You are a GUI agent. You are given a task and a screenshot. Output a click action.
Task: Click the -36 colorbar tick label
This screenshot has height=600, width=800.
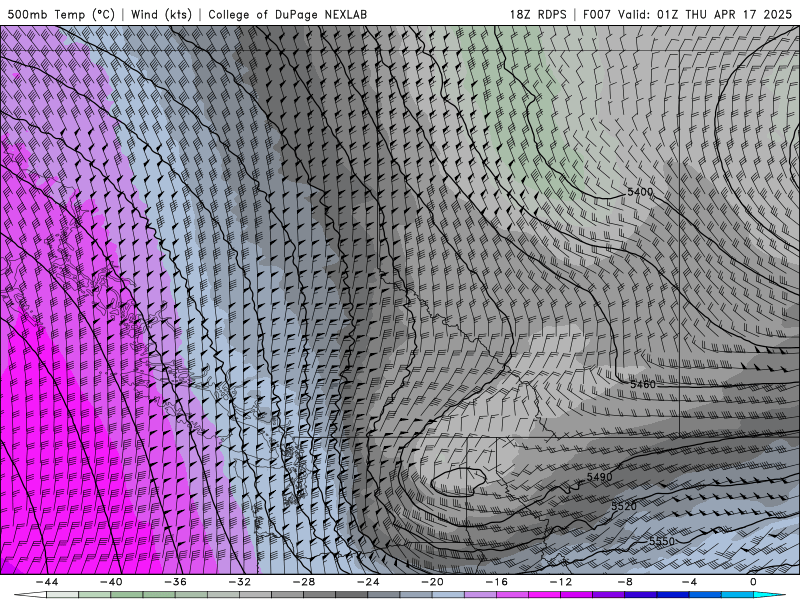tap(176, 582)
